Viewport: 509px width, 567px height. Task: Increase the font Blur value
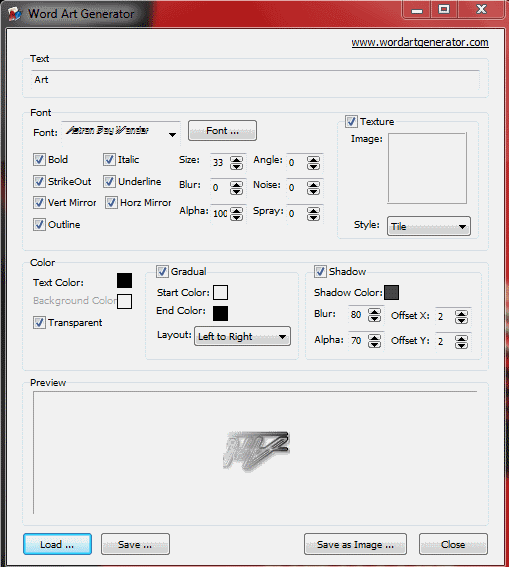(236, 185)
